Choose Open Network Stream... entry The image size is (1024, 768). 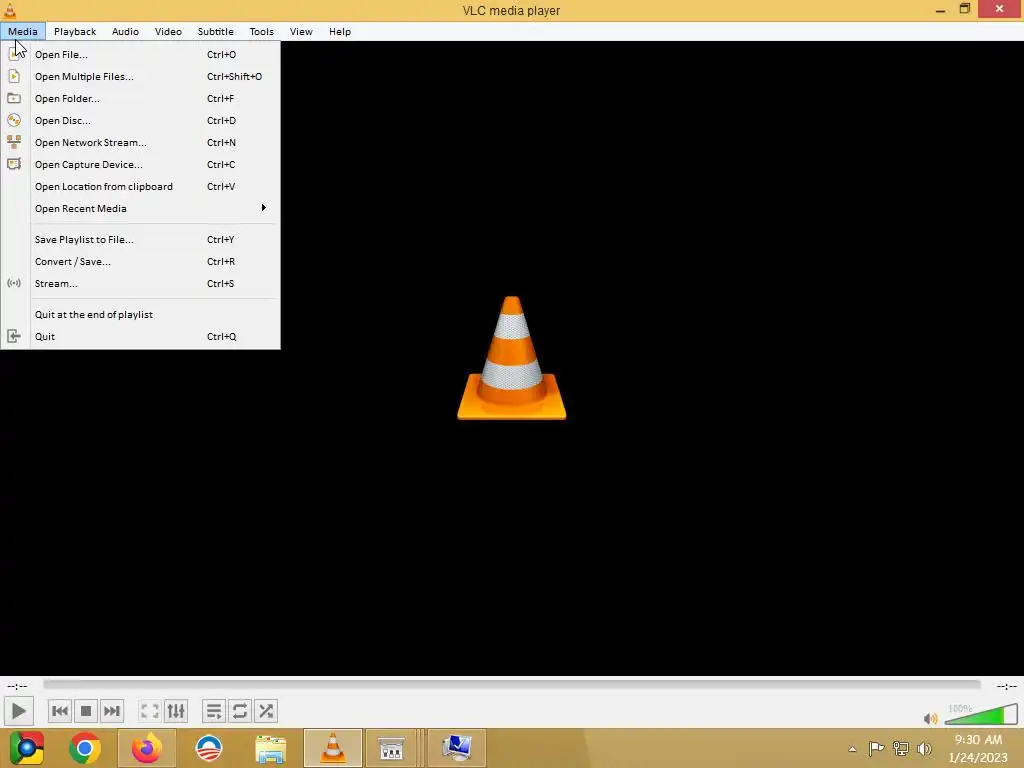[140, 142]
